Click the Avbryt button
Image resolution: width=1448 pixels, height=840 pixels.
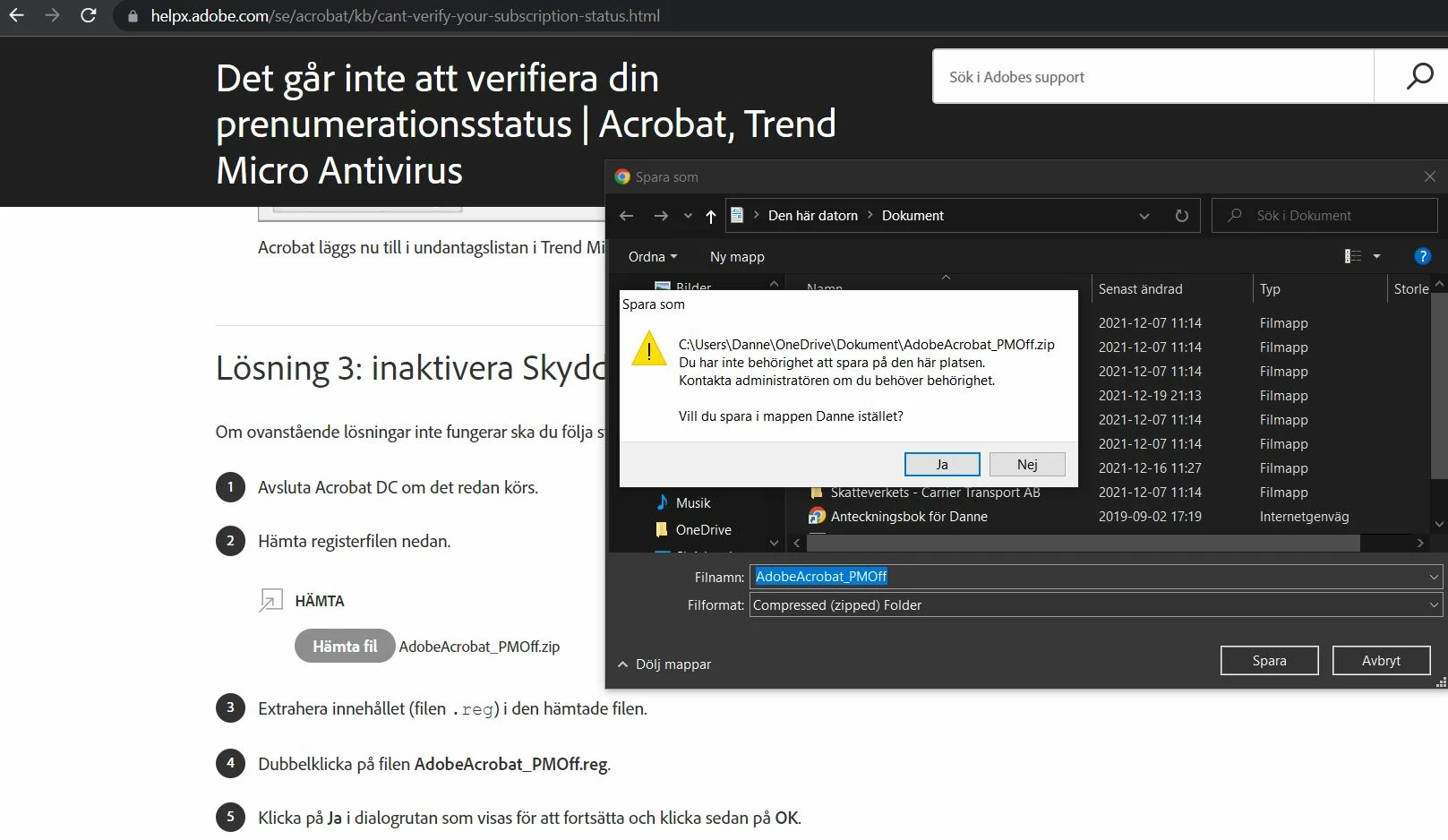point(1381,661)
